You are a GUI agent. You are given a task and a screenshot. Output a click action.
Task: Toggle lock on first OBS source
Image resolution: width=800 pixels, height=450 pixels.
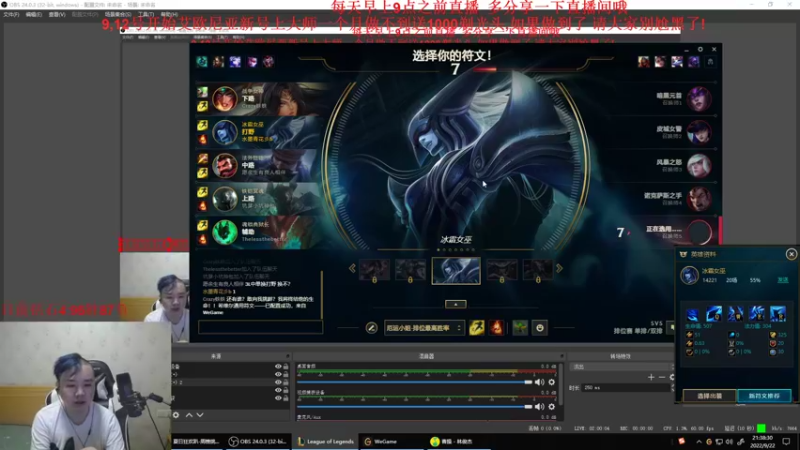point(286,366)
